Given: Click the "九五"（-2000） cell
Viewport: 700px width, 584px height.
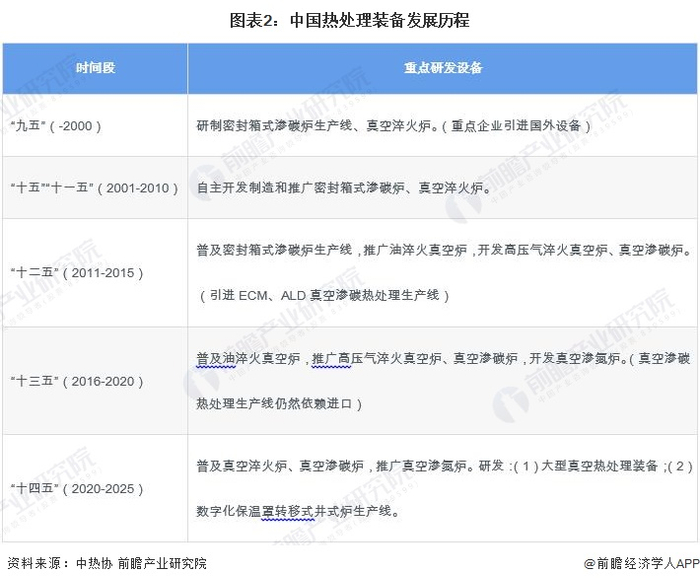Looking at the screenshot, I should tap(95, 125).
